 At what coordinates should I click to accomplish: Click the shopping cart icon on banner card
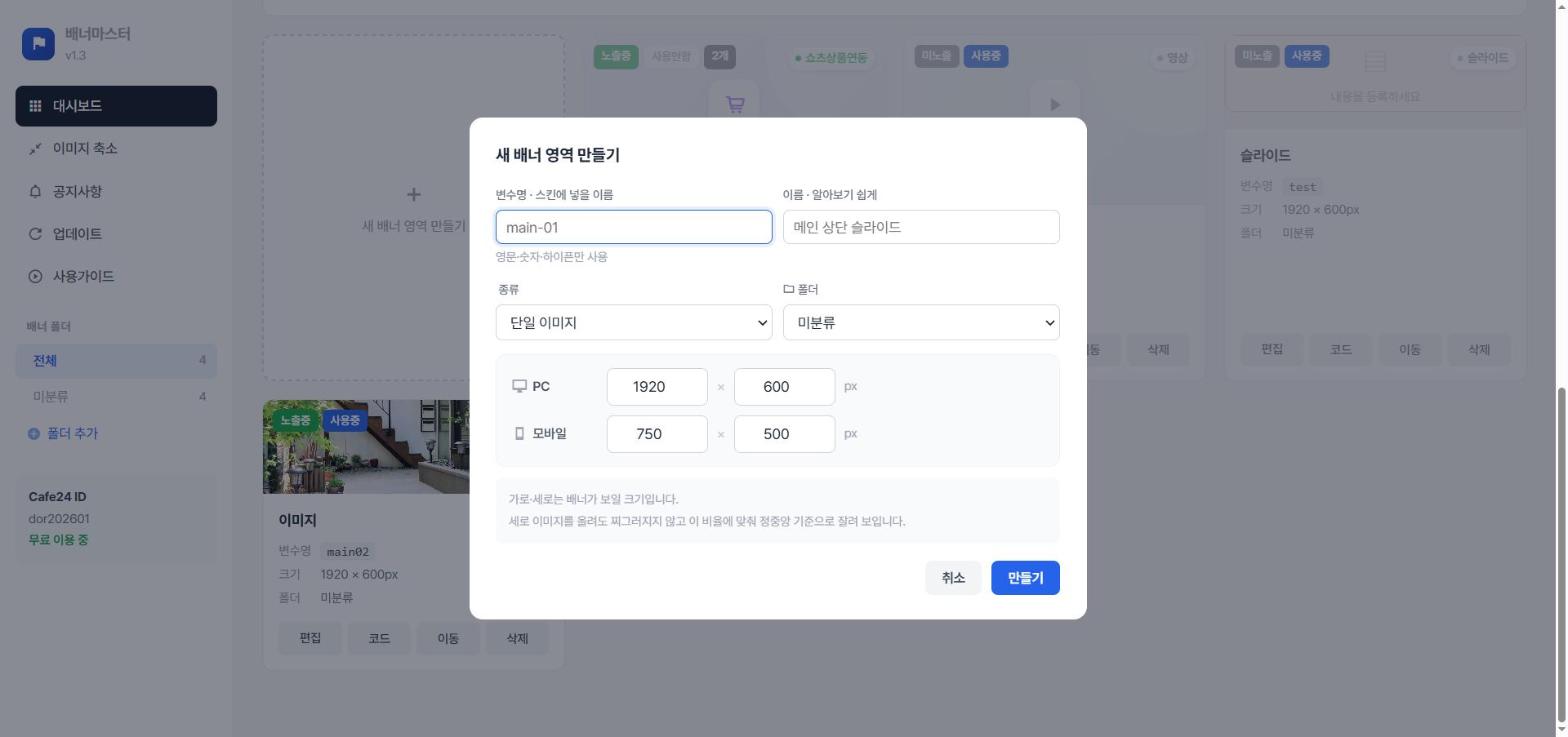coord(735,104)
